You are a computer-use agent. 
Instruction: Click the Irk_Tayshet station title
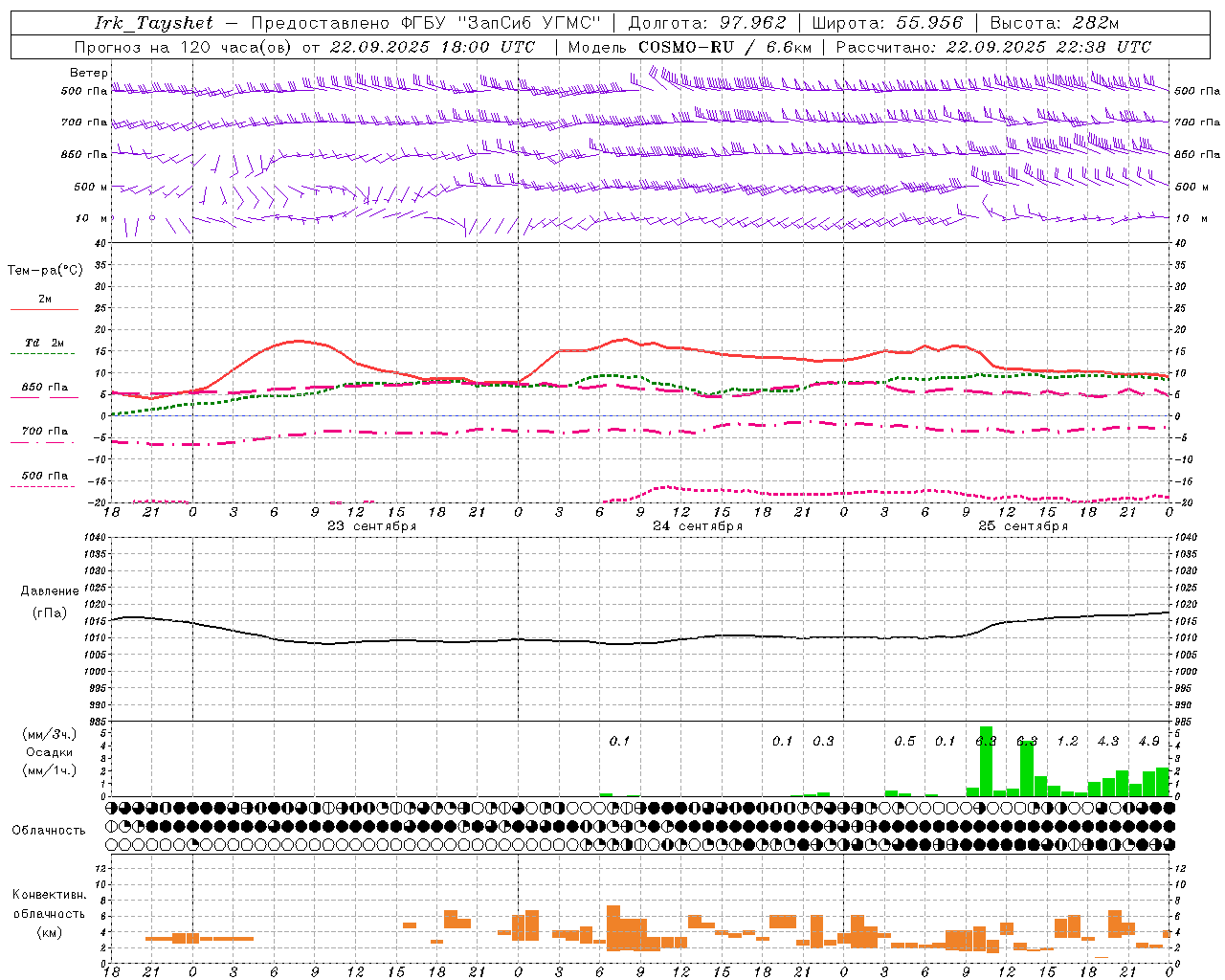pos(154,23)
